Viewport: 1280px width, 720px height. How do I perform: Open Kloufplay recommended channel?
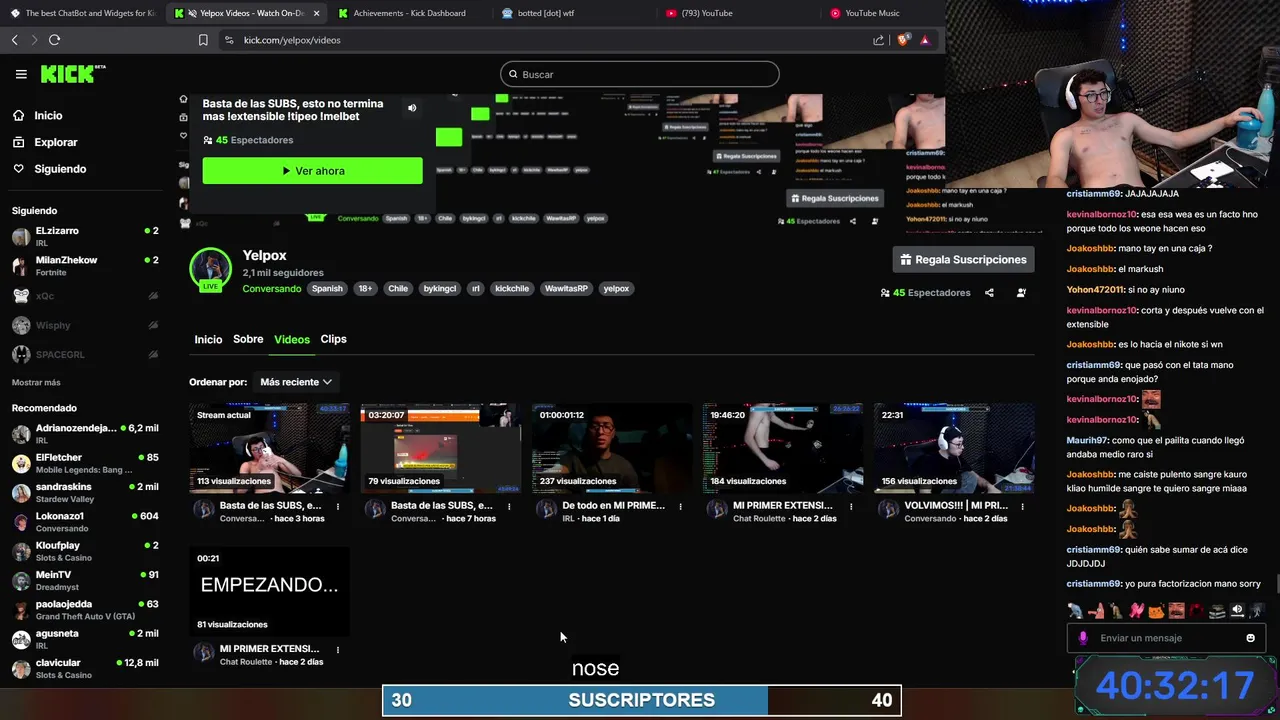tap(85, 551)
